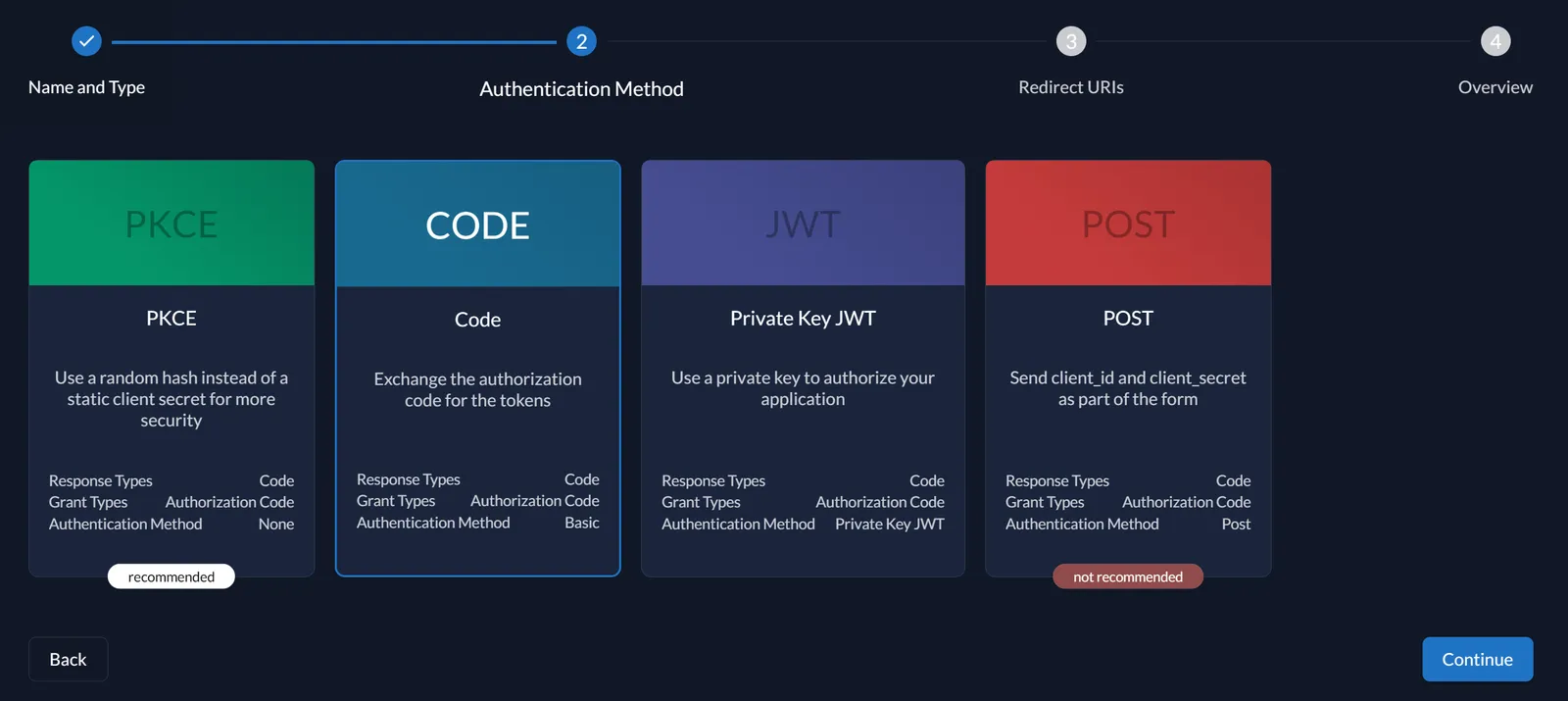Click 'Private Key JWT' authentication method value
Image resolution: width=1568 pixels, height=701 pixels.
(x=890, y=524)
